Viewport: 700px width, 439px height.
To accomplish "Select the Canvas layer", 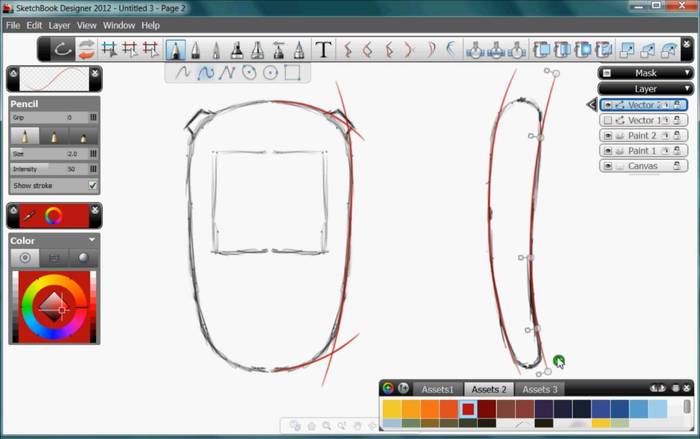I will pos(642,166).
